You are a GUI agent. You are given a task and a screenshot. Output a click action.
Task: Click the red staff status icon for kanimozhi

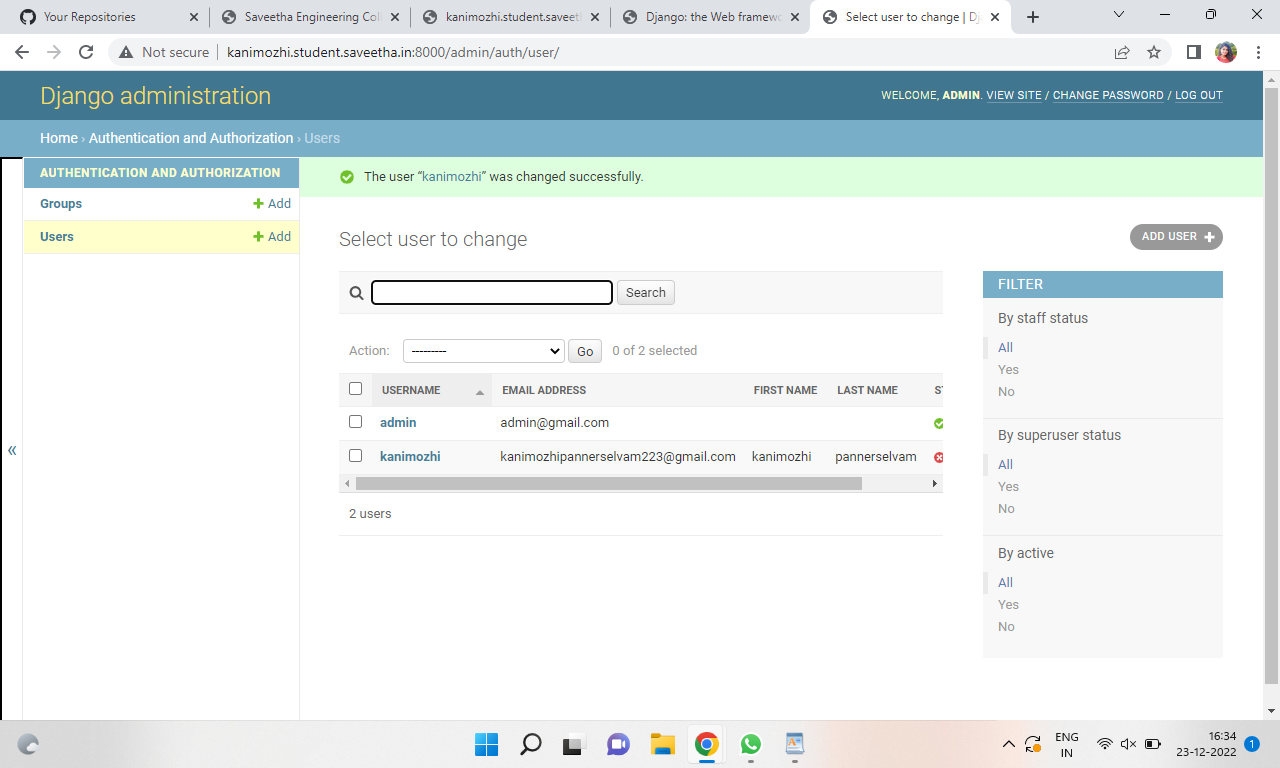coord(939,457)
